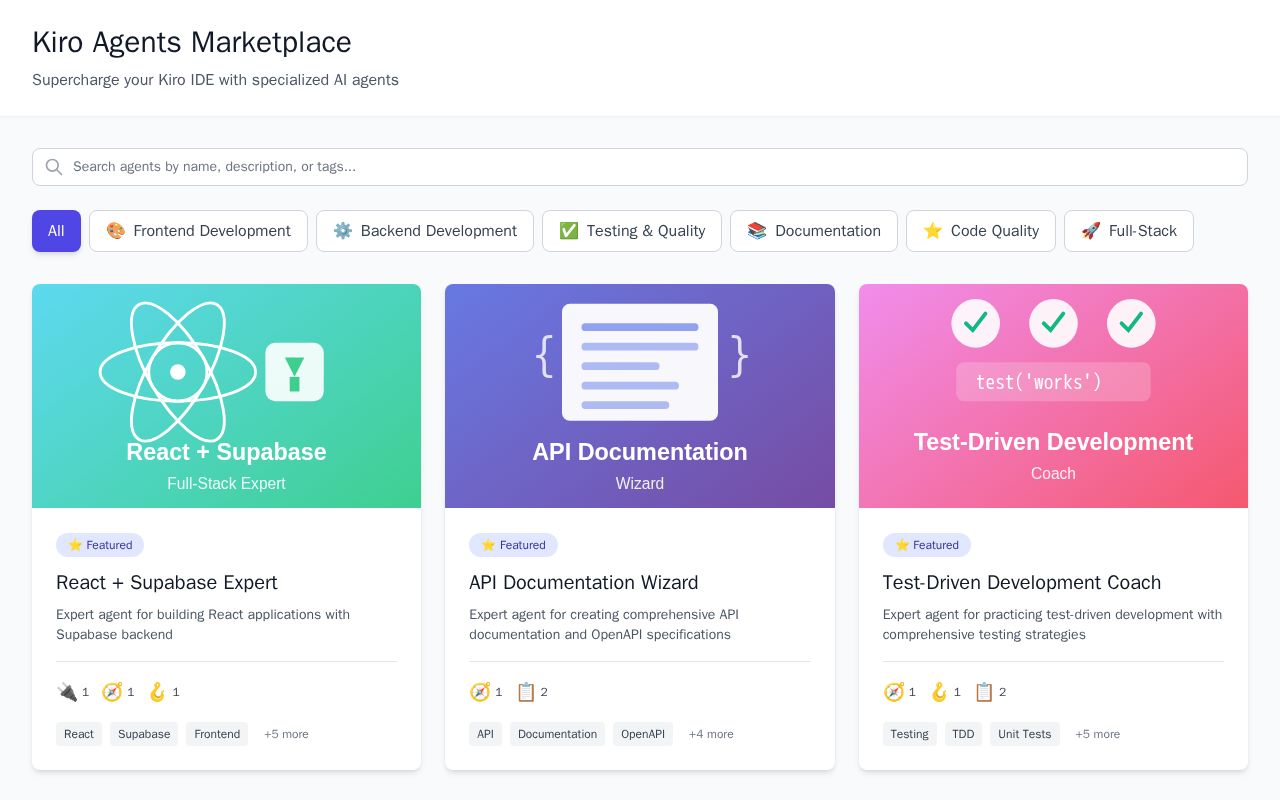Expand the +5 more tags on React card
Image resolution: width=1280 pixels, height=800 pixels.
point(286,734)
